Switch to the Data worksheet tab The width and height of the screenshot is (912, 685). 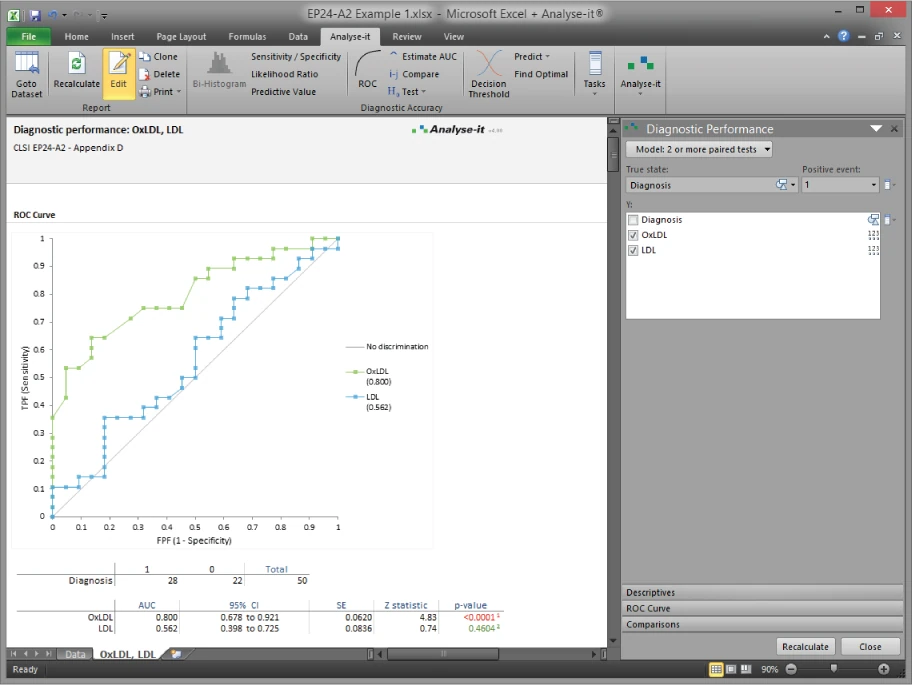[75, 654]
